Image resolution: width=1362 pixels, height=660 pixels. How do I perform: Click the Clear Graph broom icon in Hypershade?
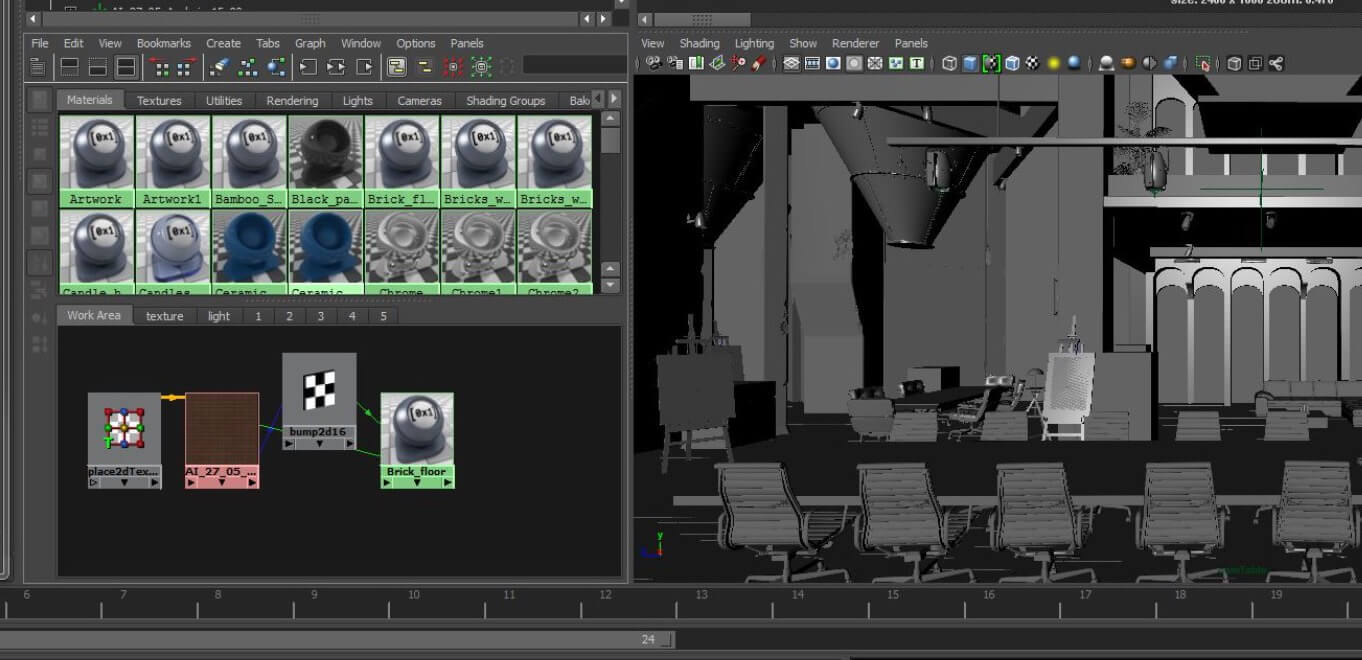pyautogui.click(x=219, y=67)
